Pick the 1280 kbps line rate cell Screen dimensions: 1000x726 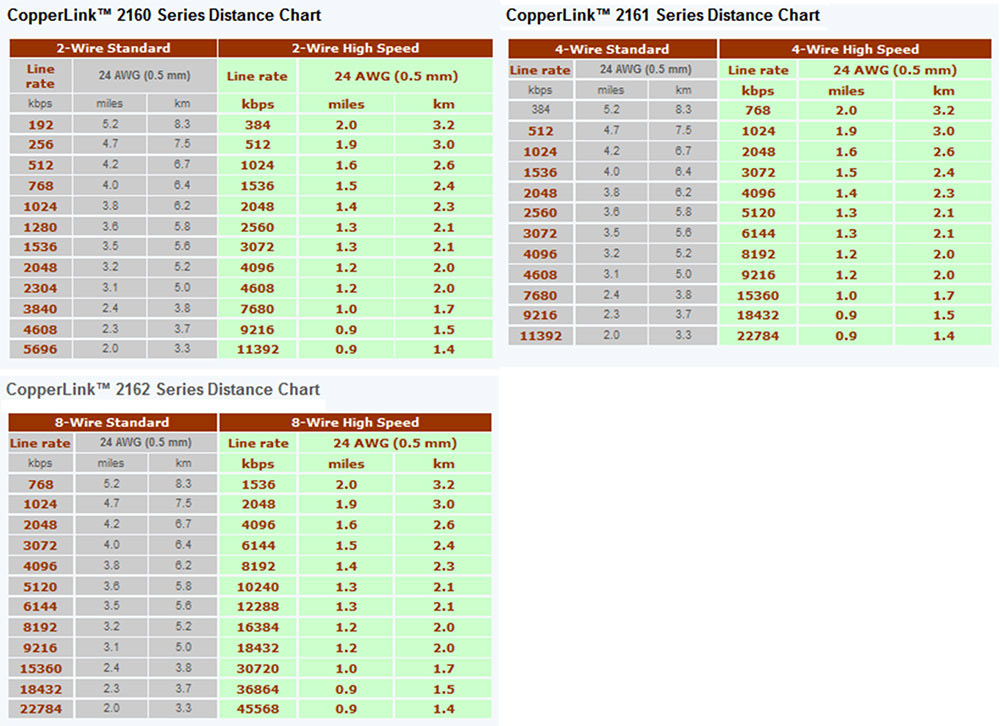click(x=41, y=227)
